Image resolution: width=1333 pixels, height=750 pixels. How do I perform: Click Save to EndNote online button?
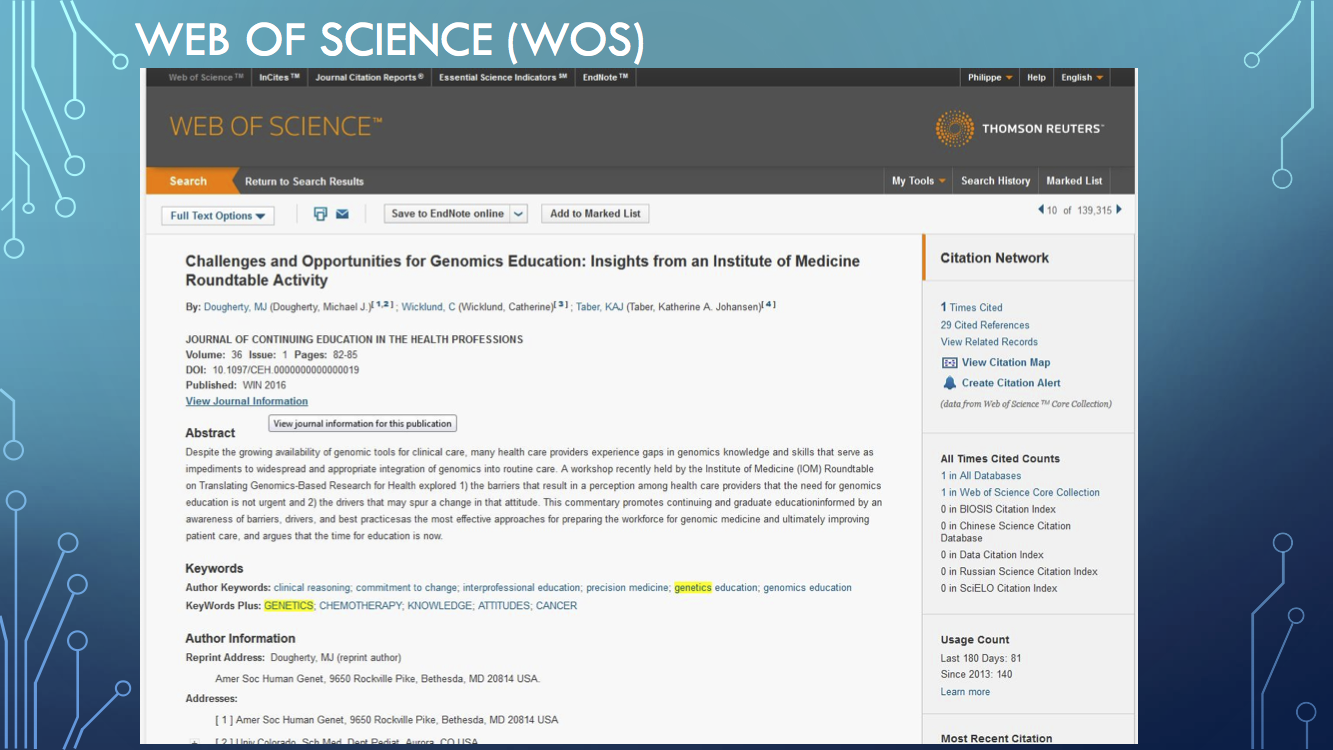coord(447,213)
